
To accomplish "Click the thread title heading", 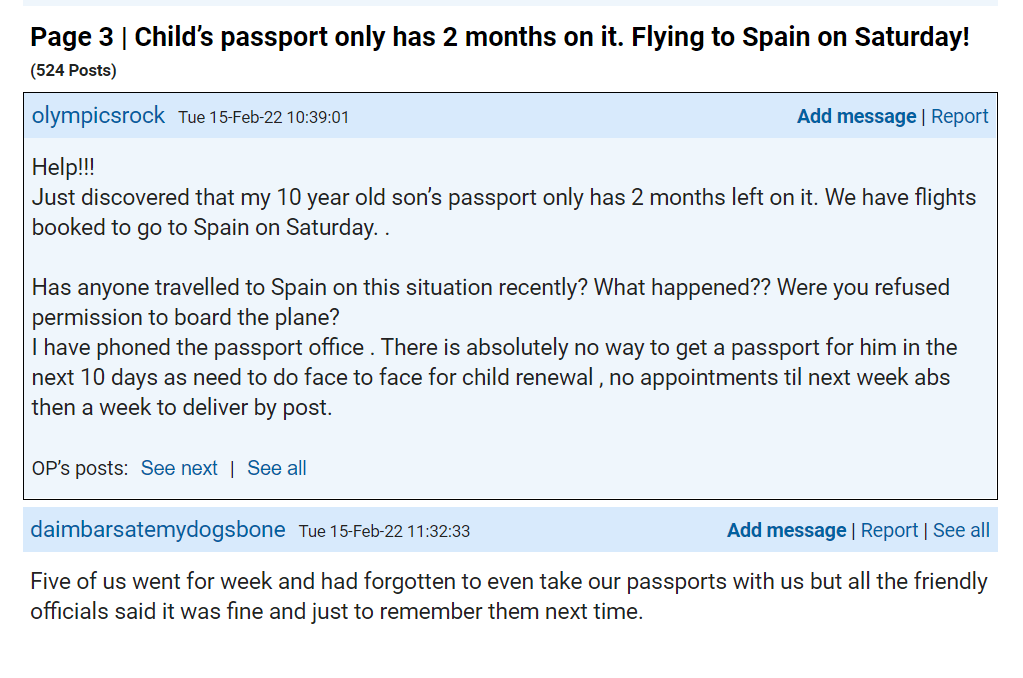I will point(500,38).
